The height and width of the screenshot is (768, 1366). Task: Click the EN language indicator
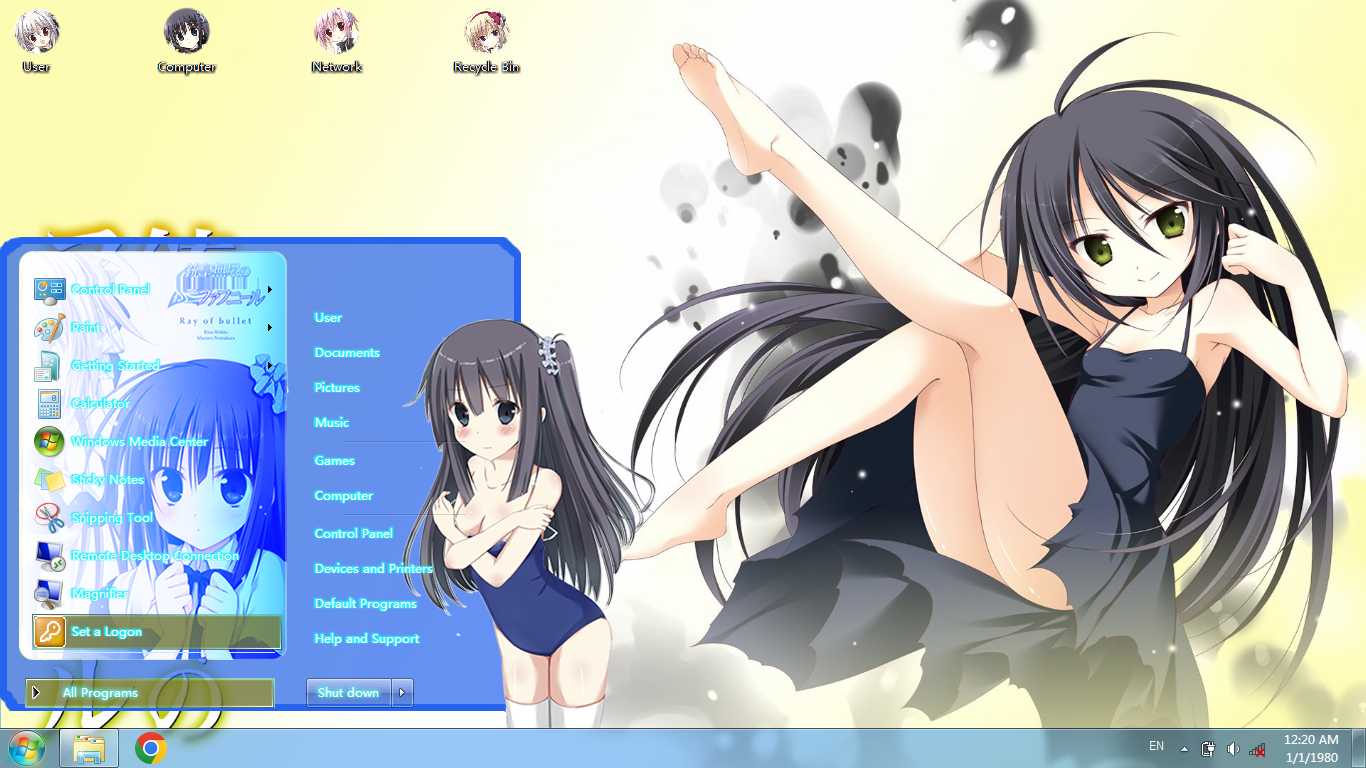point(1156,746)
